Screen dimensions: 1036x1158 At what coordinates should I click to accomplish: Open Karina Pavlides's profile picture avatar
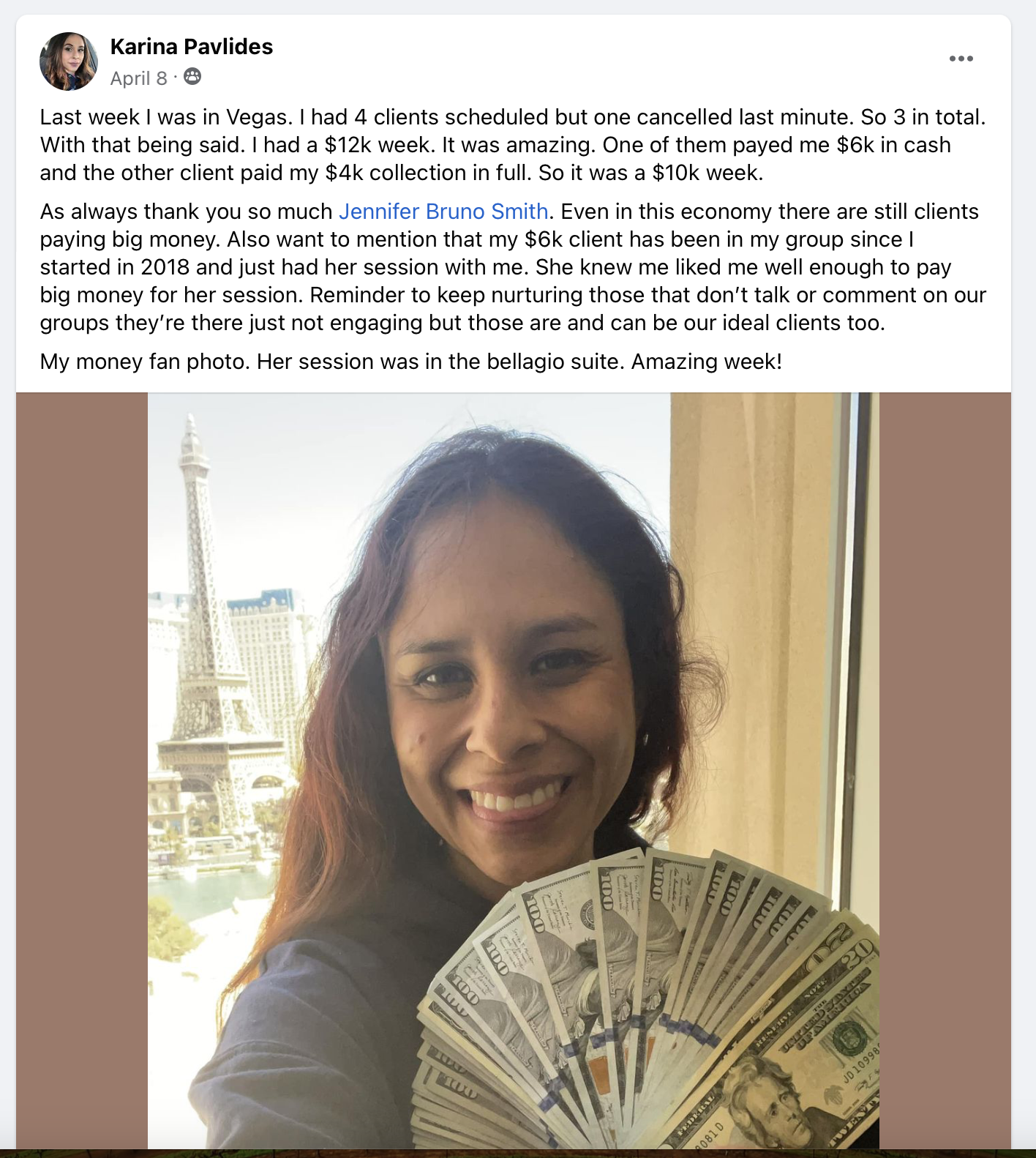(x=69, y=61)
